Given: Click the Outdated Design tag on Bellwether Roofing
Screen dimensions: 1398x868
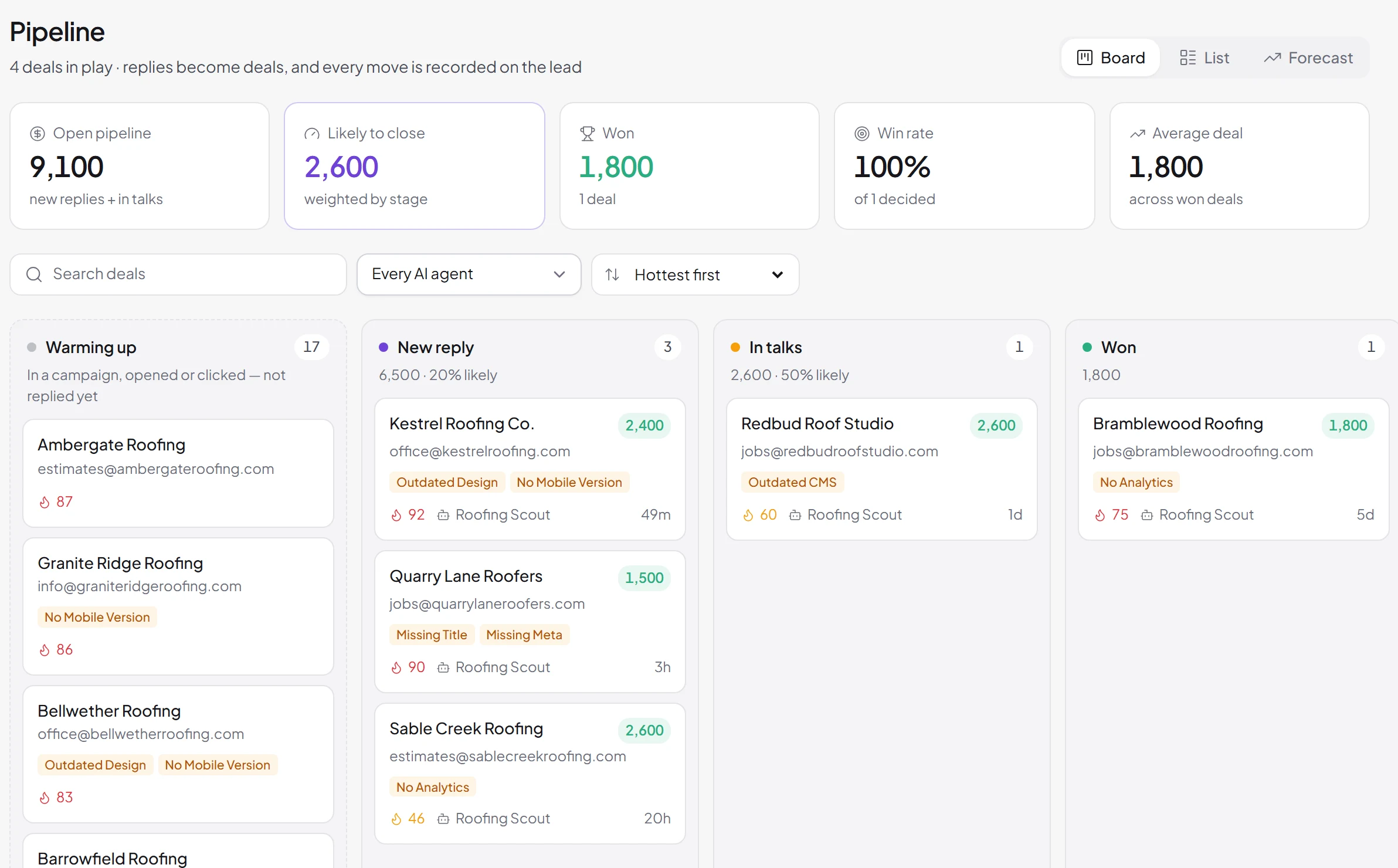Looking at the screenshot, I should (96, 765).
